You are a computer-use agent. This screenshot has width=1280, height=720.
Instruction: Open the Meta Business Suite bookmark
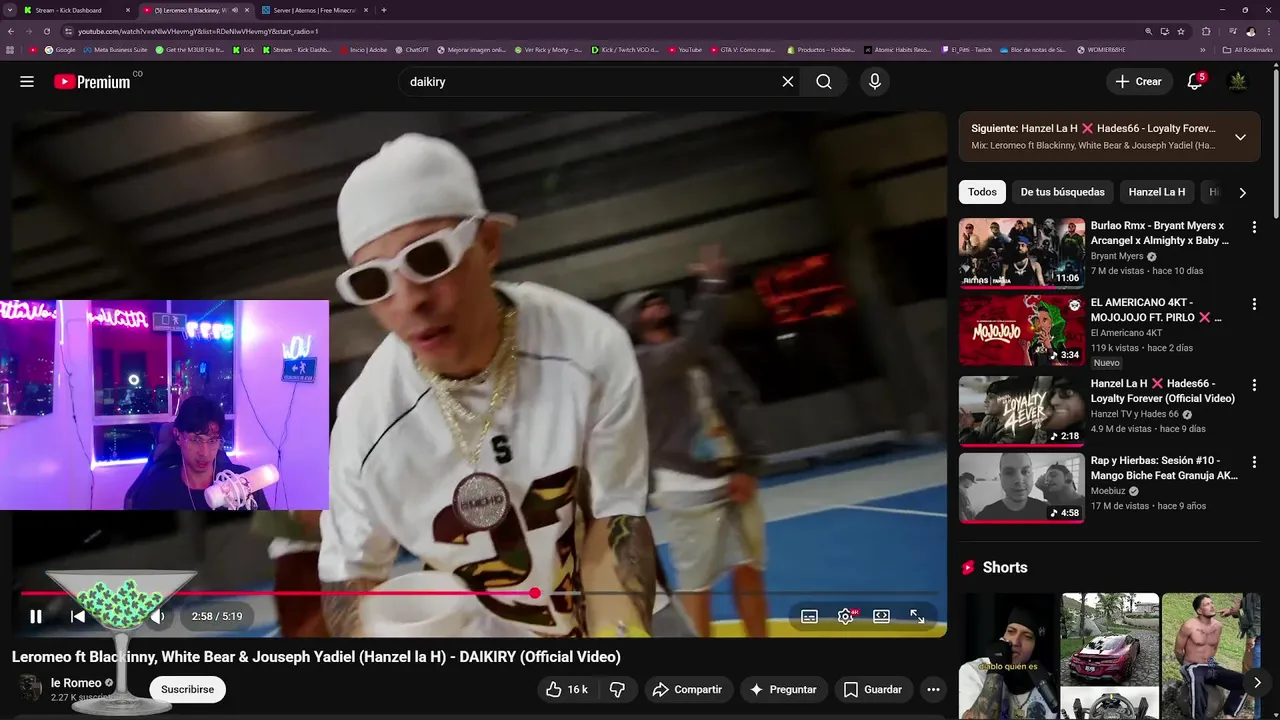point(115,50)
